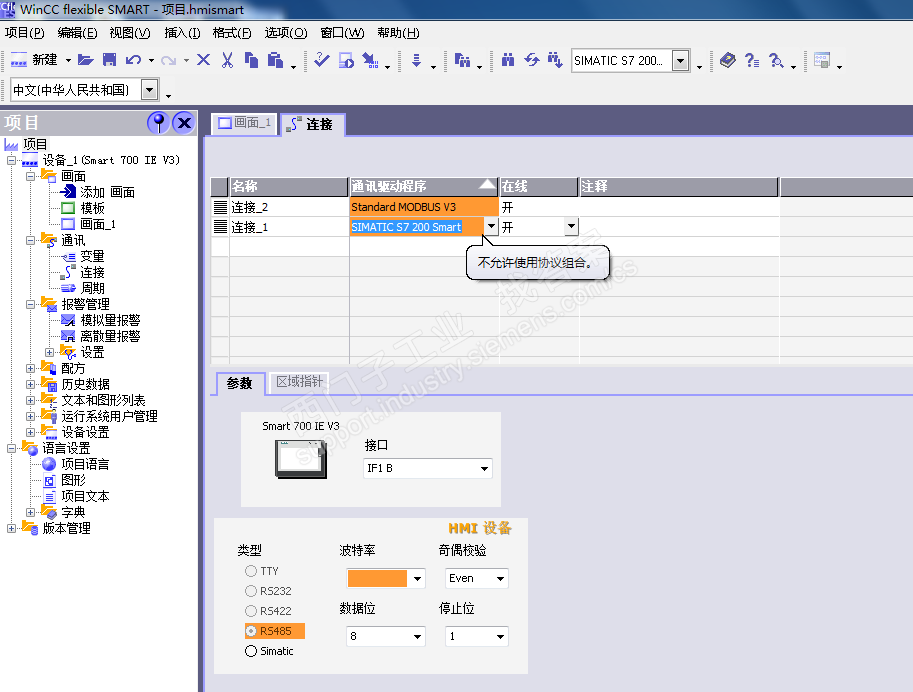The height and width of the screenshot is (692, 913).
Task: Click the binoculars find icon
Action: point(508,60)
